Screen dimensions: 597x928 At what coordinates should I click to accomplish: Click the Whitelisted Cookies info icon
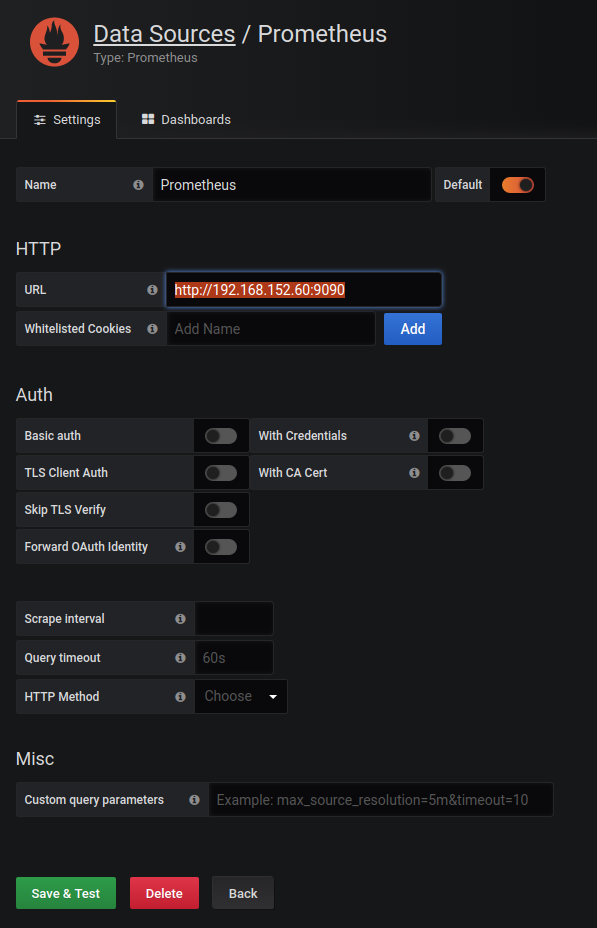tap(152, 328)
